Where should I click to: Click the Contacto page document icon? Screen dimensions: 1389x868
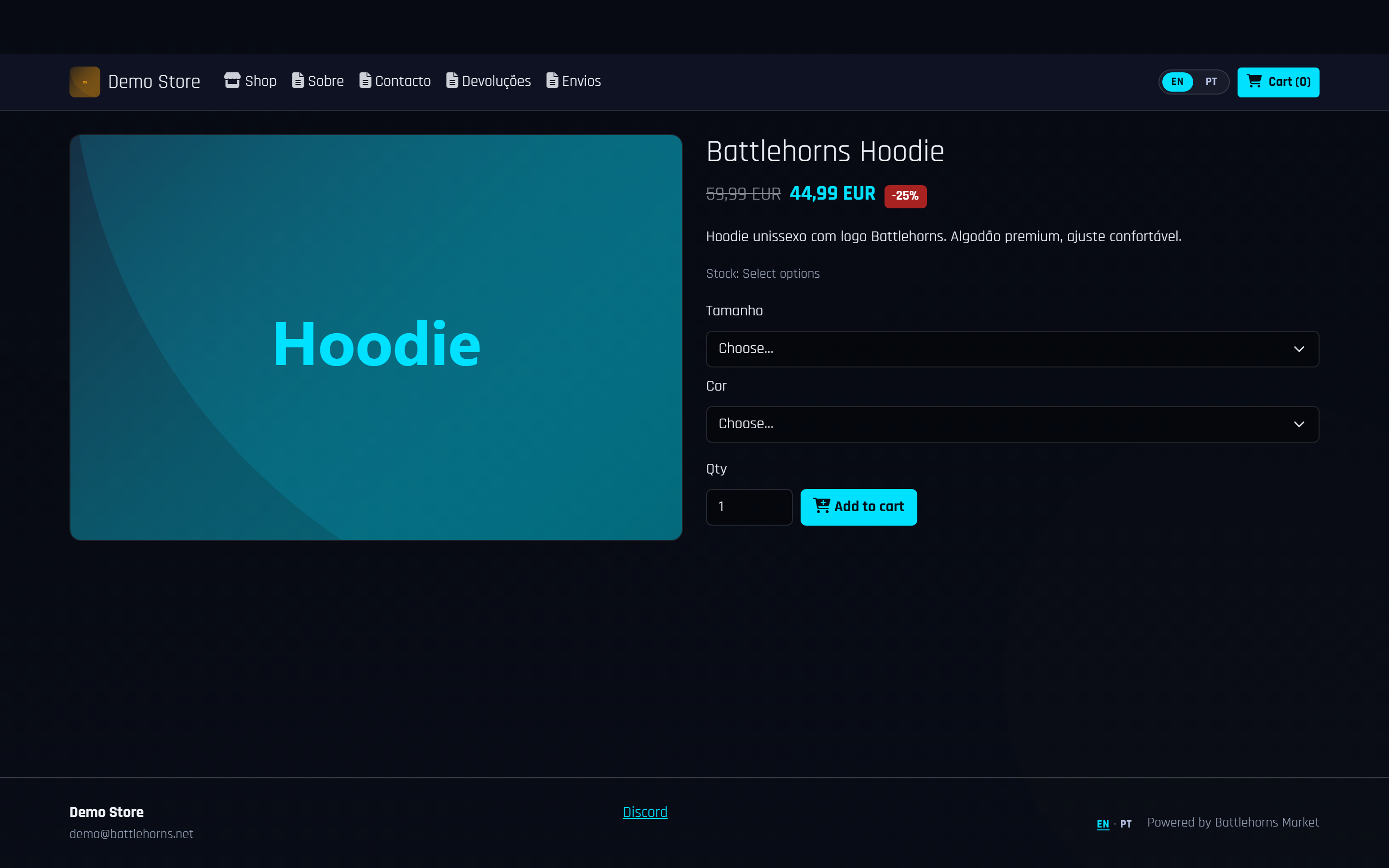coord(365,81)
